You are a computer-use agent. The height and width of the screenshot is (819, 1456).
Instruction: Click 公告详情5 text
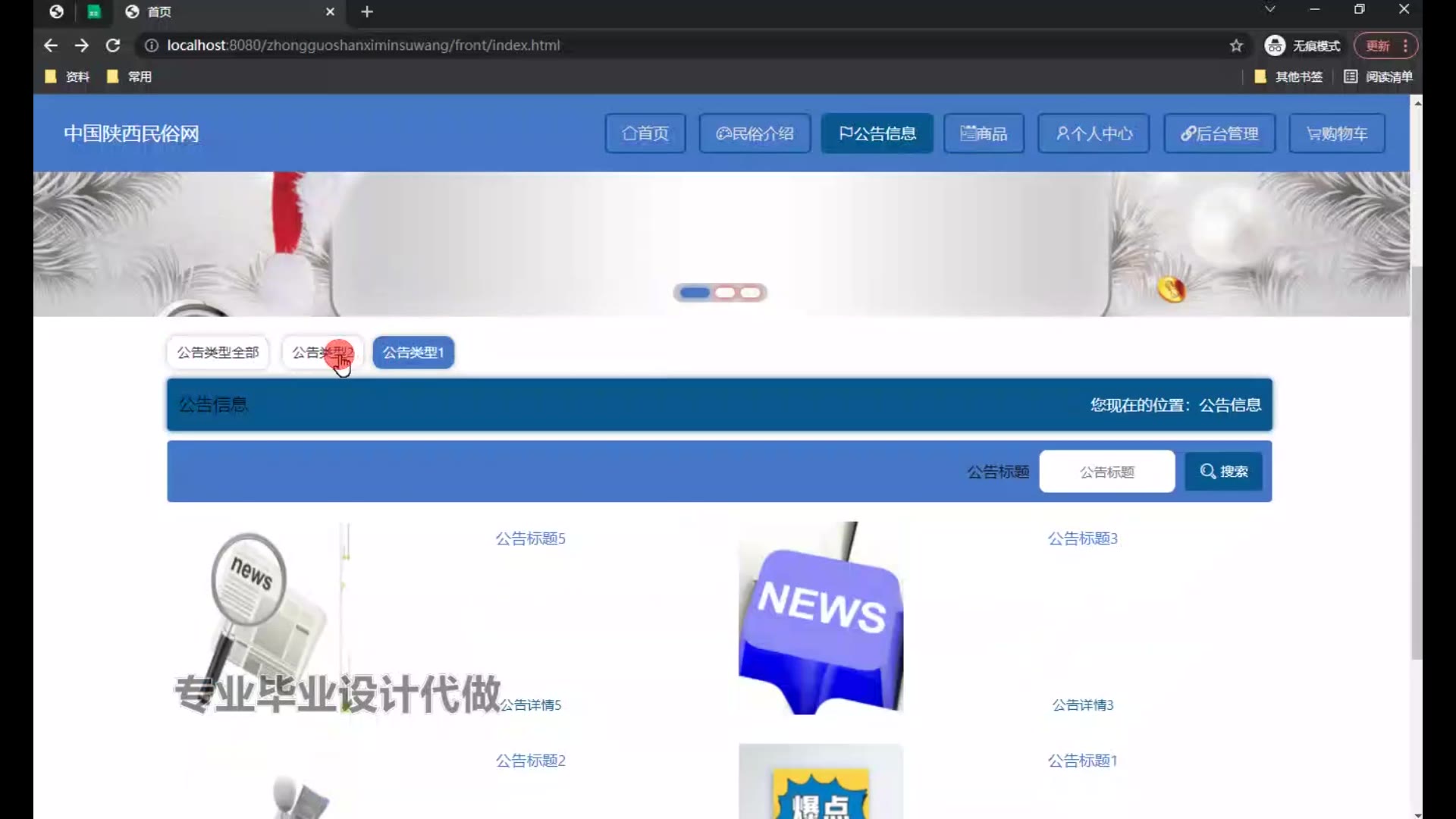pyautogui.click(x=530, y=705)
